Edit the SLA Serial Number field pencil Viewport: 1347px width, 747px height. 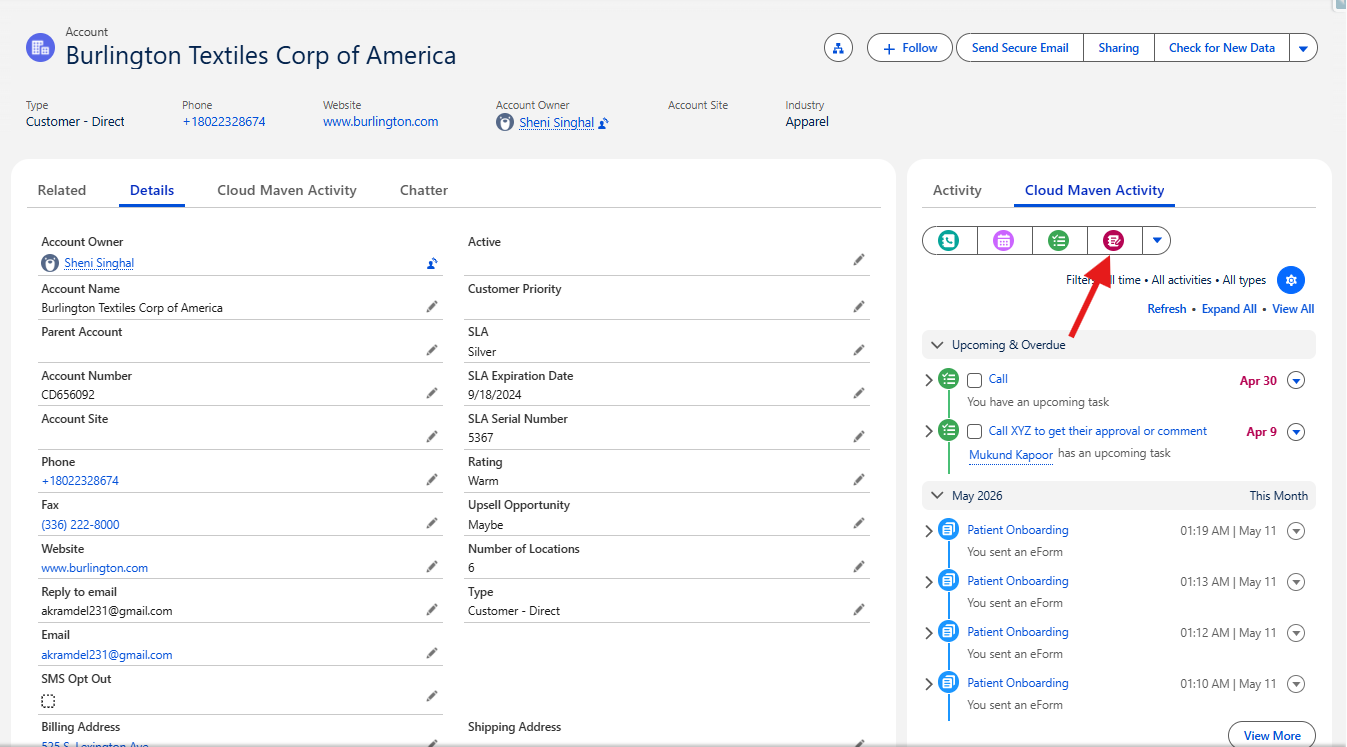point(859,437)
